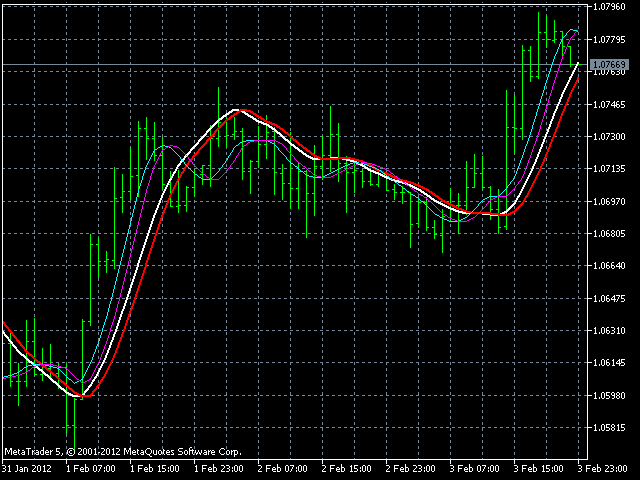The image size is (640, 480).
Task: Click the 1.06145 price level label
Action: point(608,363)
